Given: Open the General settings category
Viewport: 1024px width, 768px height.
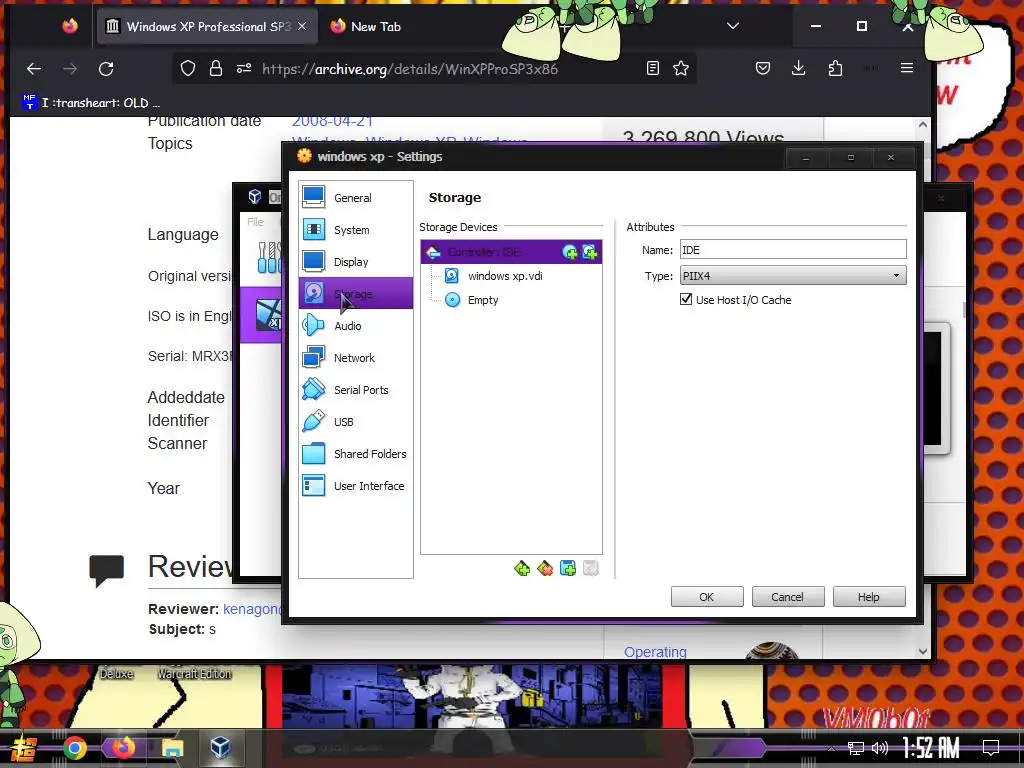Looking at the screenshot, I should pos(355,197).
